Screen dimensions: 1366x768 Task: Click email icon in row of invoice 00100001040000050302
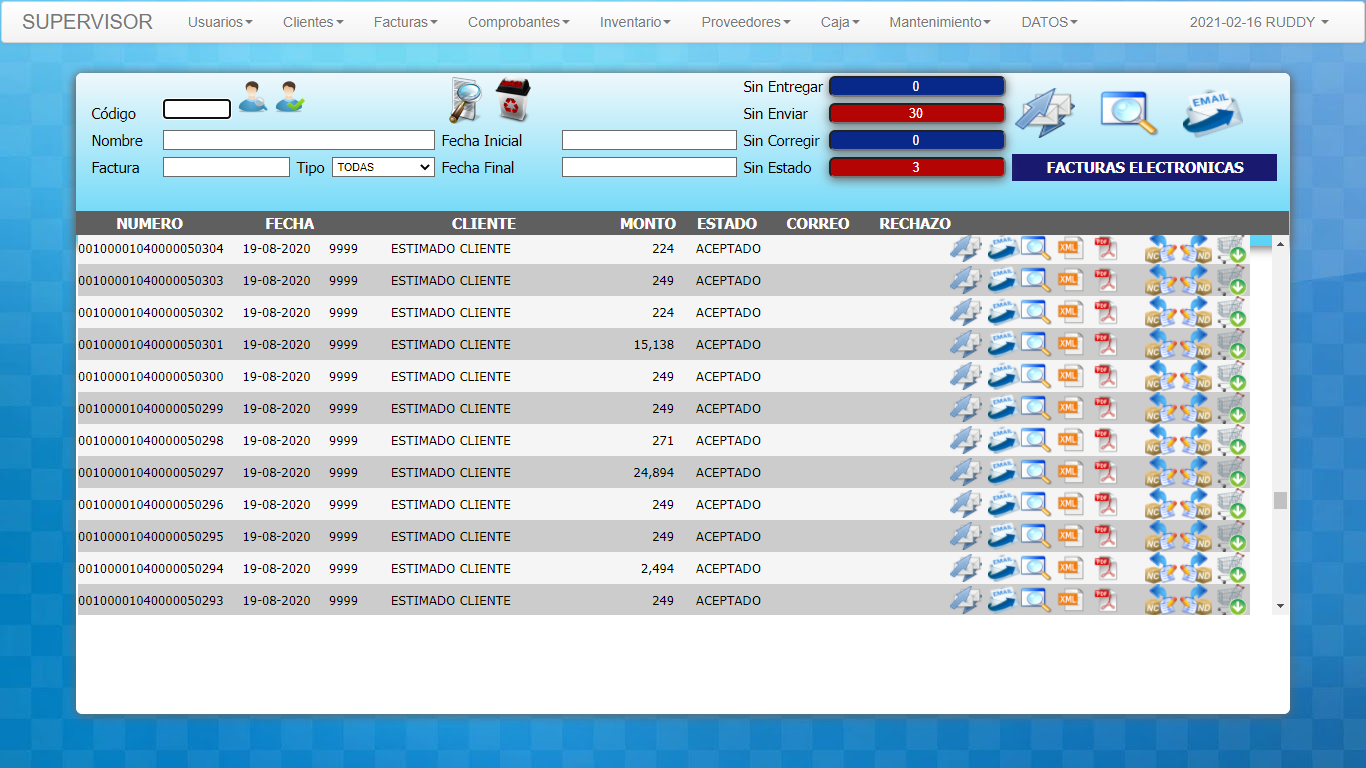[x=1001, y=313]
